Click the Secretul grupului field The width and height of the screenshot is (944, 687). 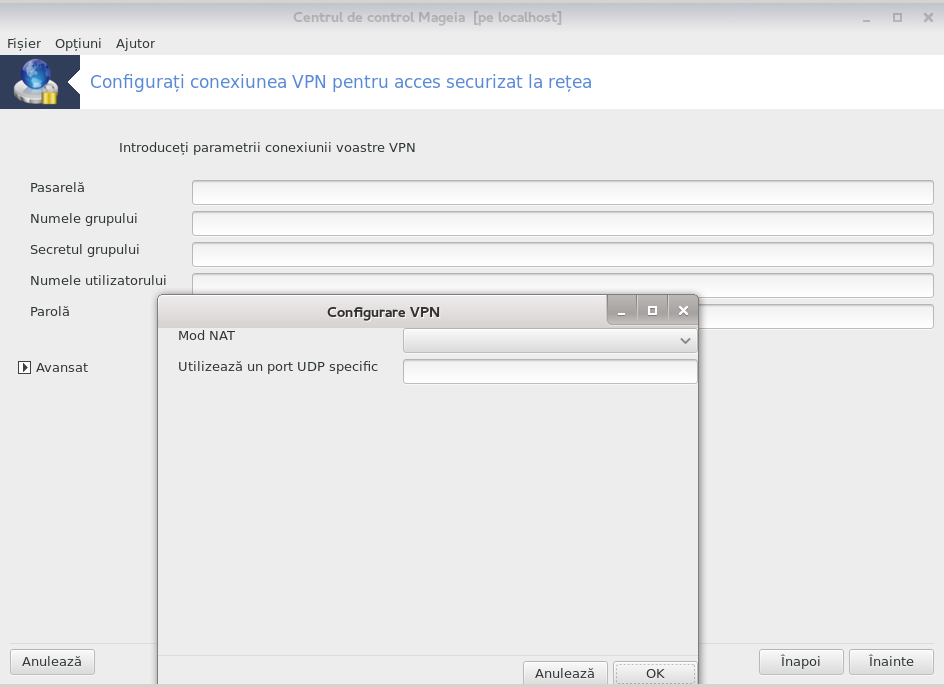point(563,255)
